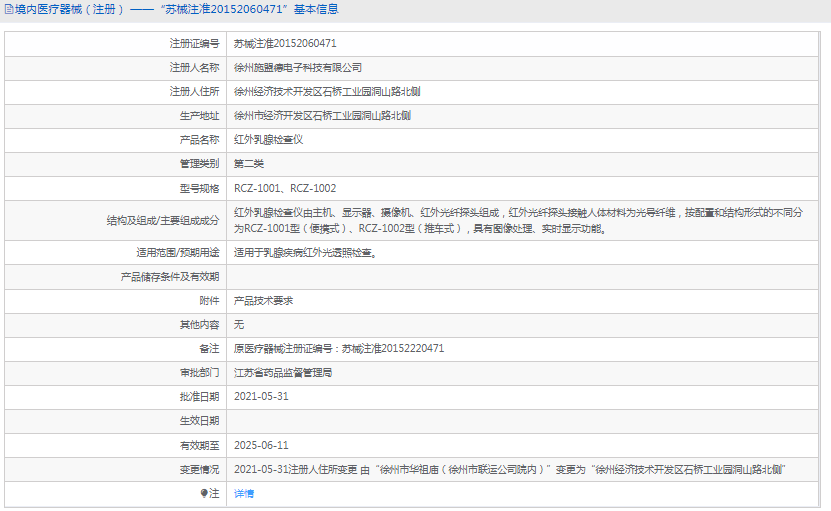Screen dimensions: 831x511
Task: Click registration number 苏械注准20152060471 value
Action: click(x=285, y=43)
